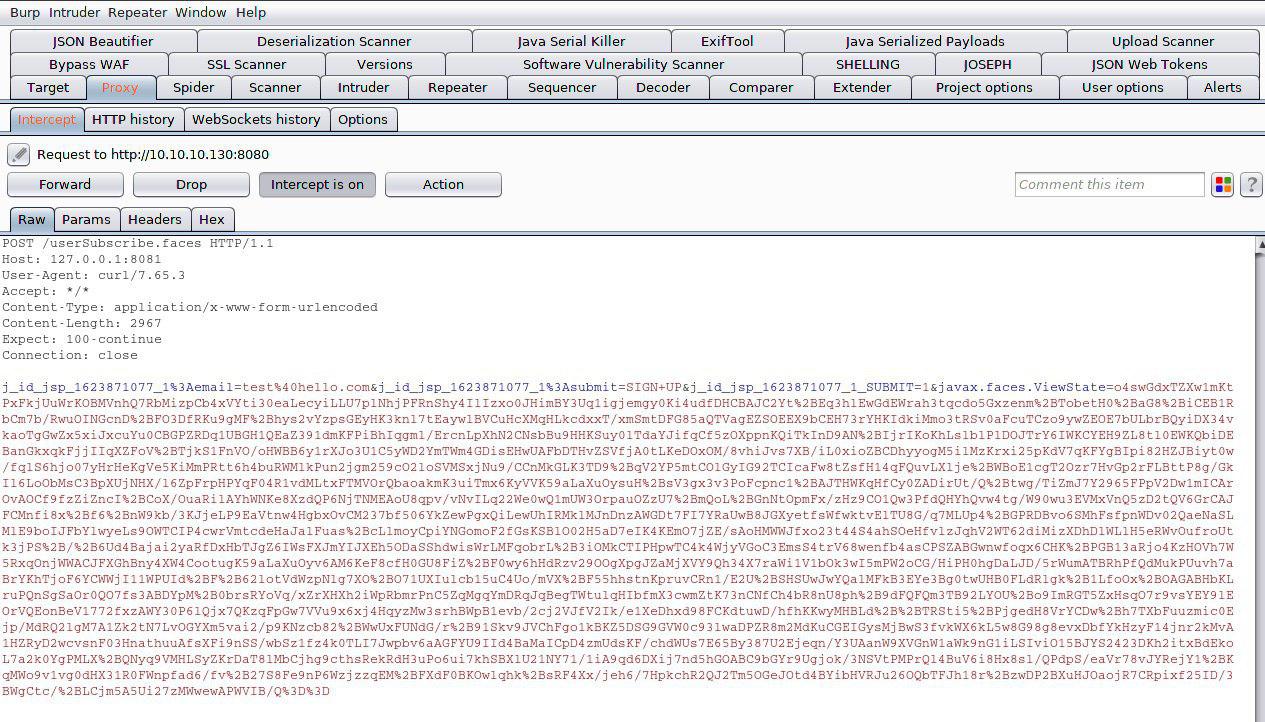Click the Accept: */* header line

click(x=45, y=291)
